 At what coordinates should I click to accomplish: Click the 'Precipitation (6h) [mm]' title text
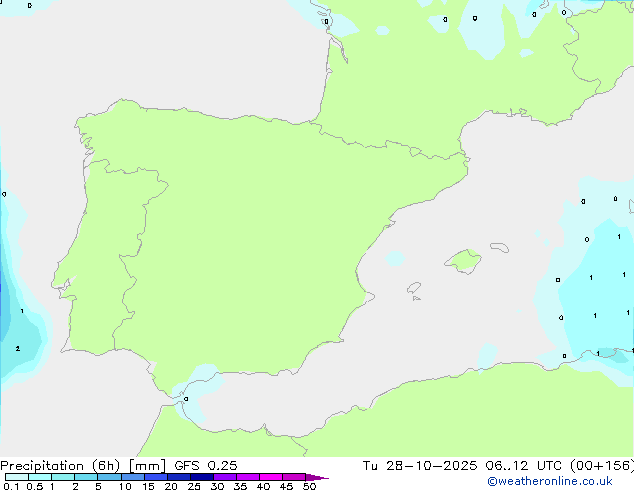[x=83, y=466]
